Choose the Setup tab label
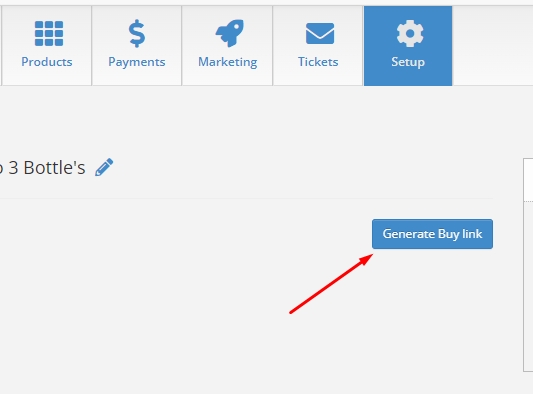 click(x=408, y=62)
